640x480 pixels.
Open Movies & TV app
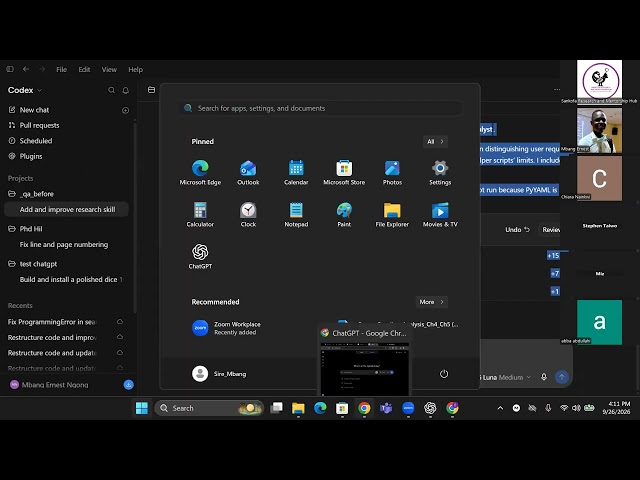[x=440, y=215]
